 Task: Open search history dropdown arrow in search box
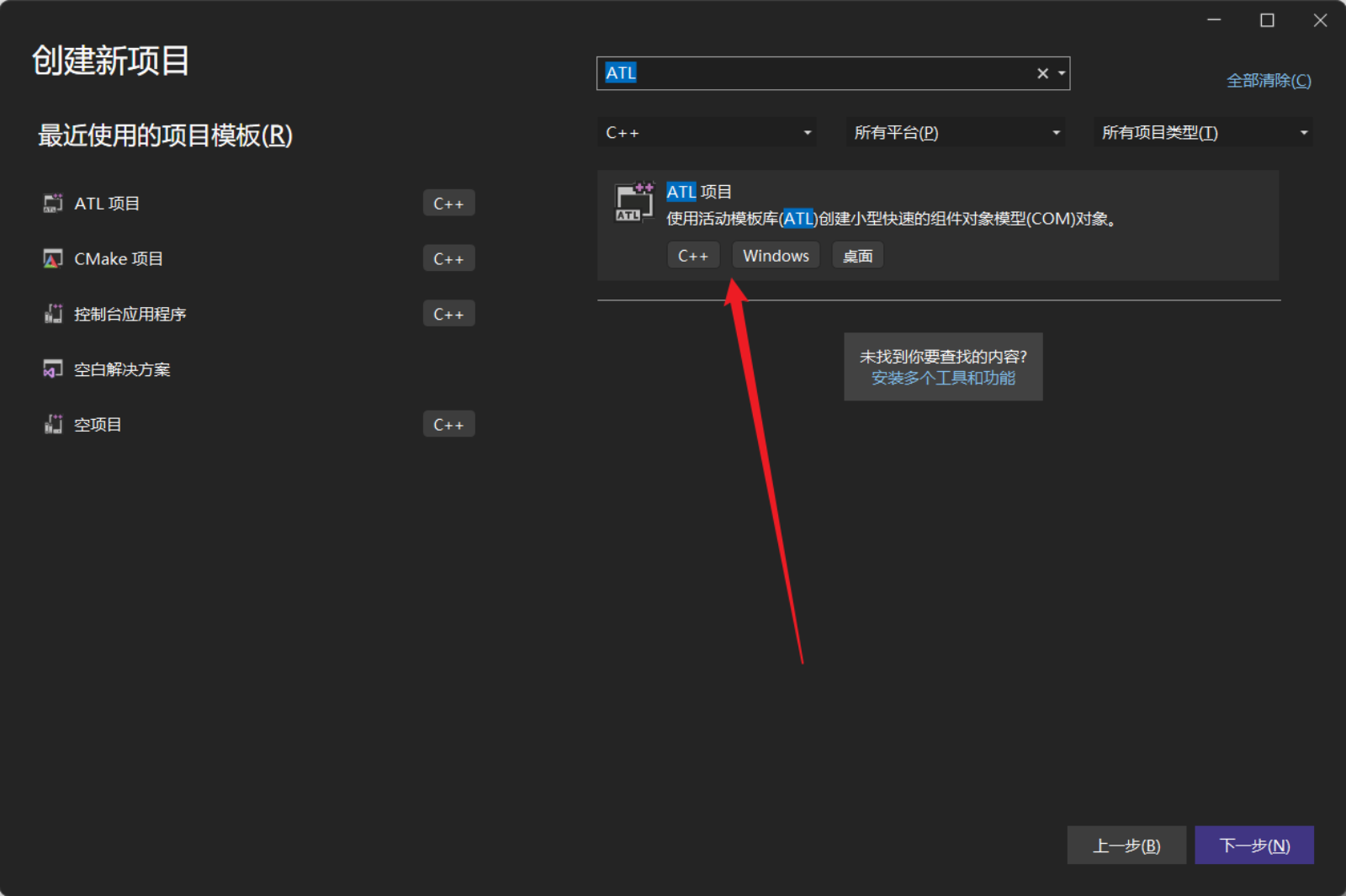coord(1062,73)
